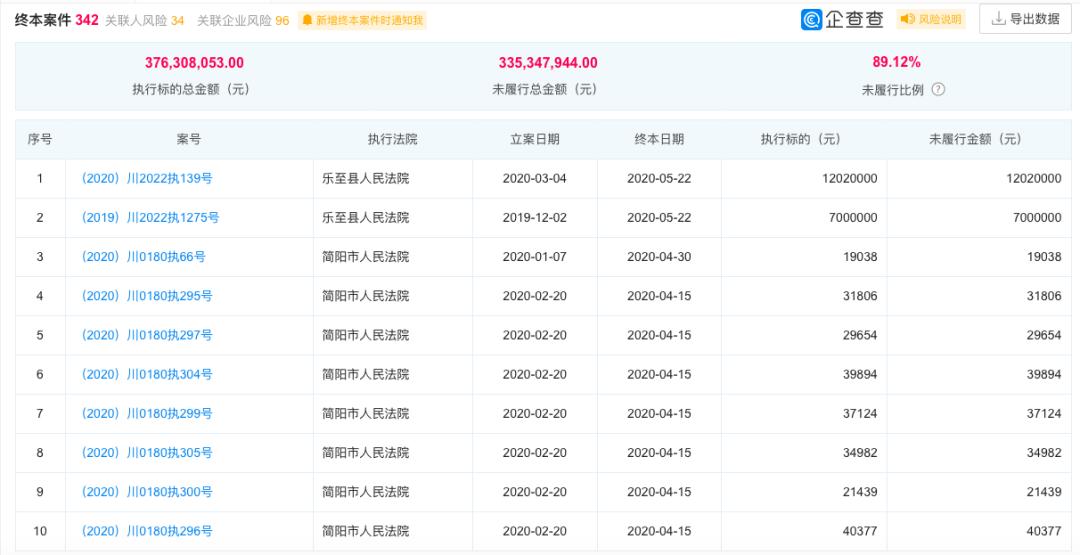Select case link (2020)川0180执304号
This screenshot has height=555, width=1080.
pos(147,374)
